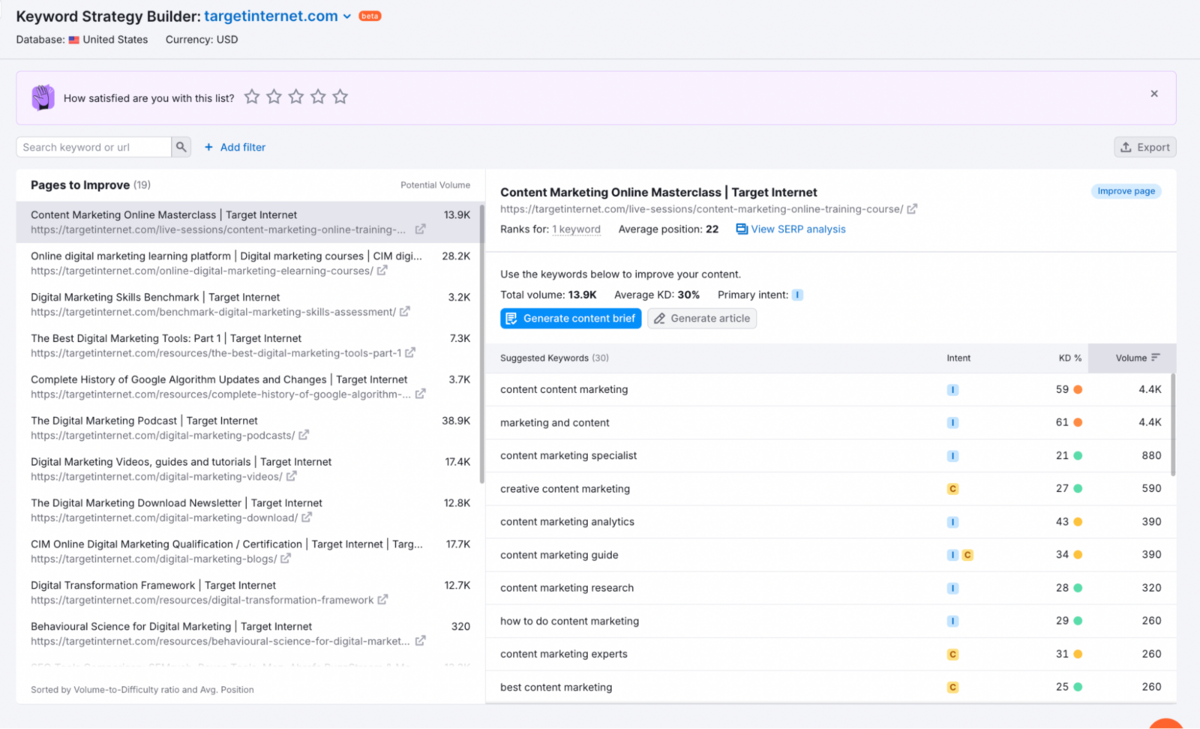Select Digital Marketing Videos, guides and tutorials page
Viewport: 1200px width, 729px height.
point(248,469)
